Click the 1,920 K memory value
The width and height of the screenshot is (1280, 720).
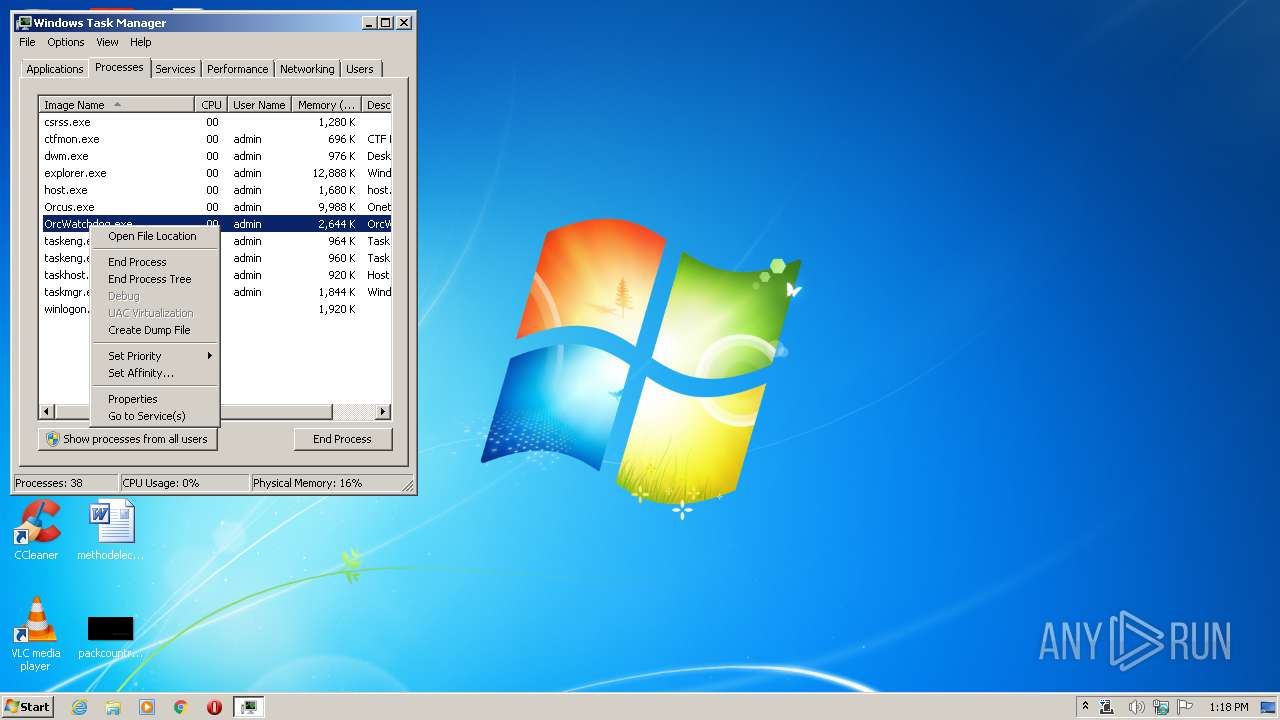point(337,309)
